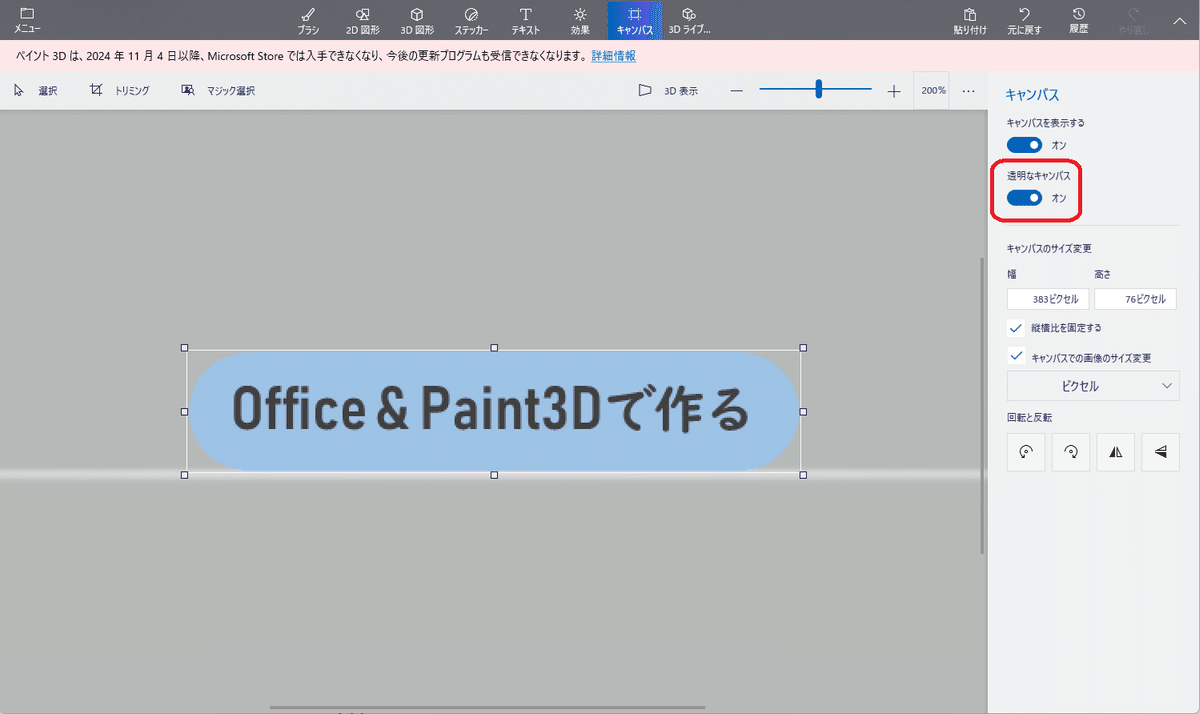Open the メニュー folder menu
This screenshot has width=1200, height=714.
pos(27,20)
